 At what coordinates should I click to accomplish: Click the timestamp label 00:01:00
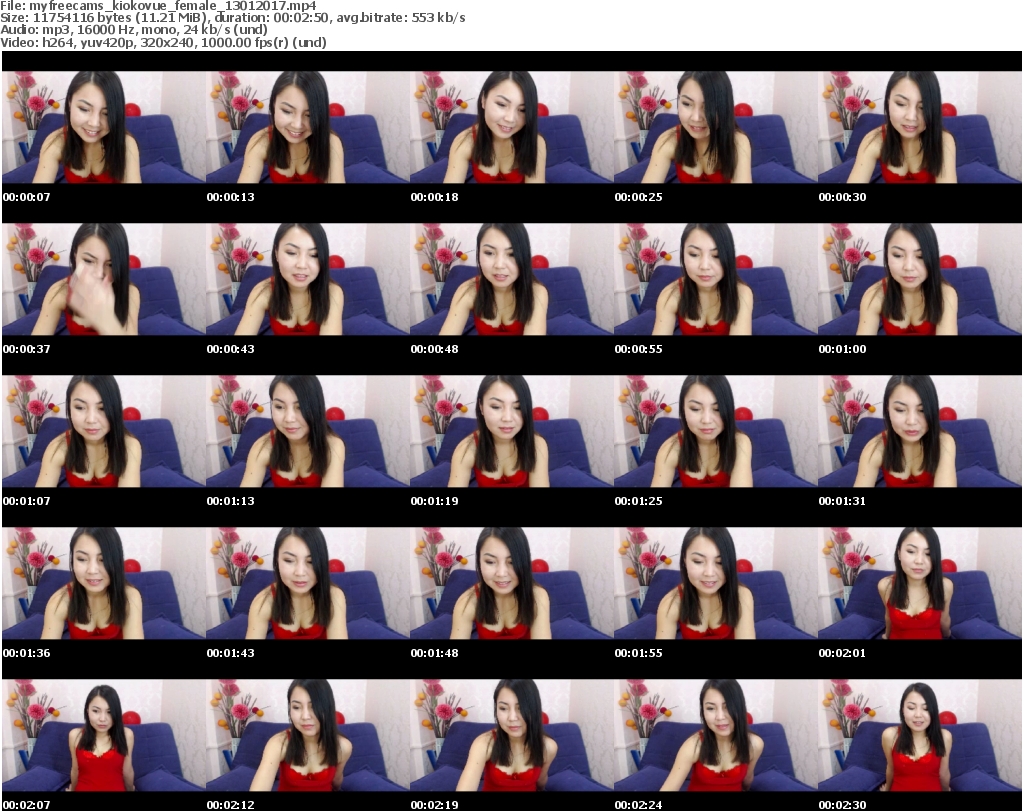tap(842, 349)
